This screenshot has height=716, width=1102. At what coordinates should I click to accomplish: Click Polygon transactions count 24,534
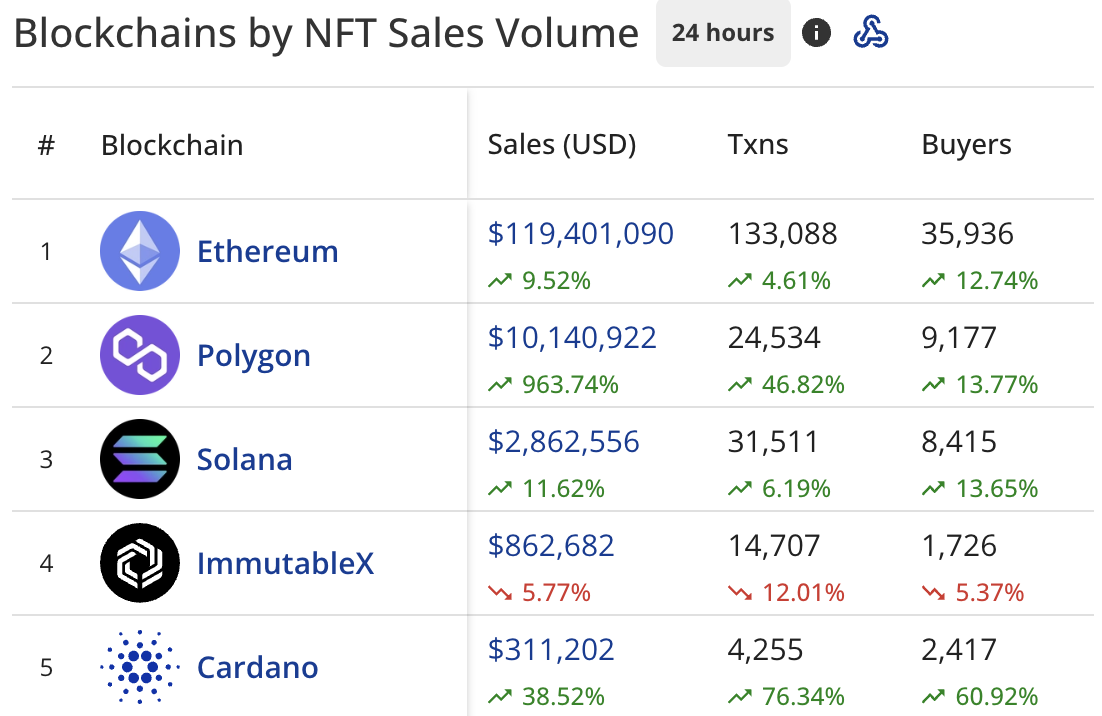pyautogui.click(x=774, y=338)
